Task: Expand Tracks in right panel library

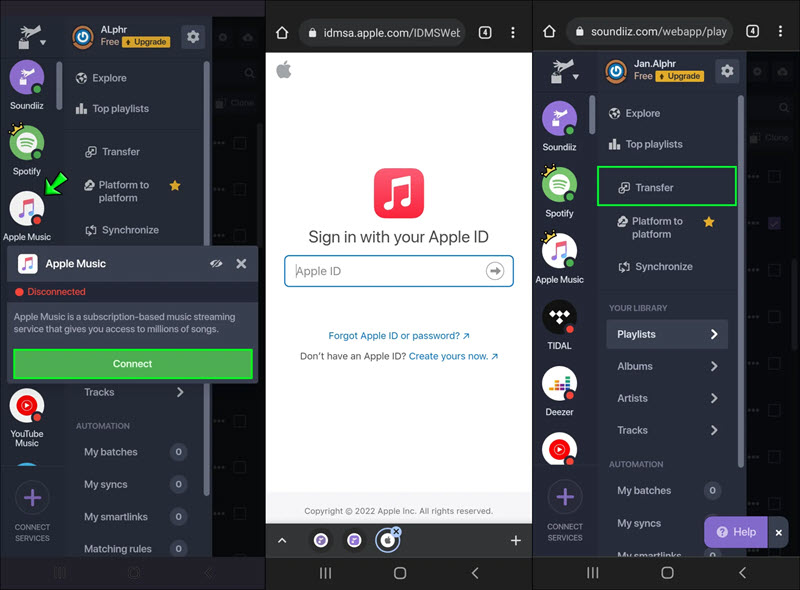Action: (x=667, y=430)
